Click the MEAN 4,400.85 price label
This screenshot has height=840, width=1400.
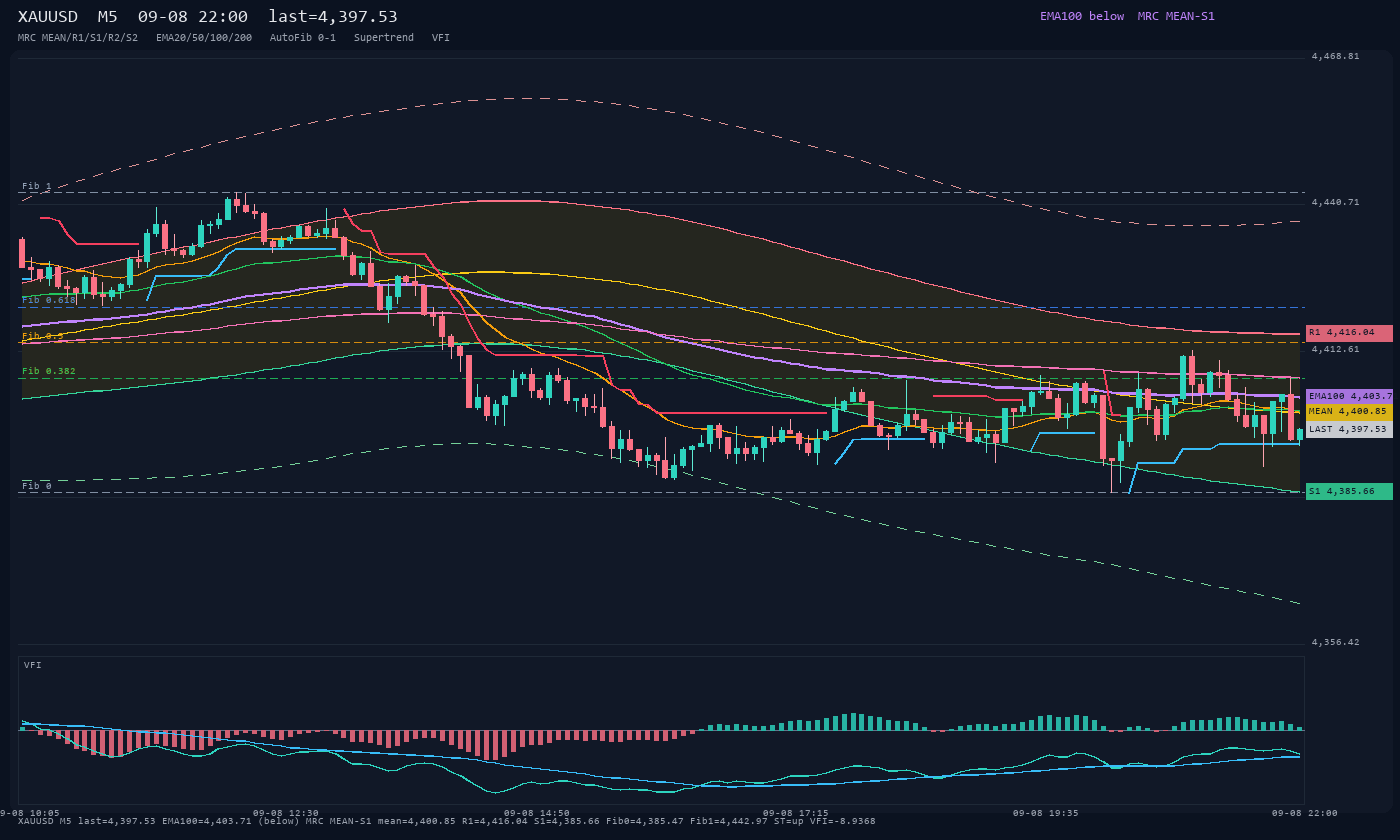[1349, 412]
